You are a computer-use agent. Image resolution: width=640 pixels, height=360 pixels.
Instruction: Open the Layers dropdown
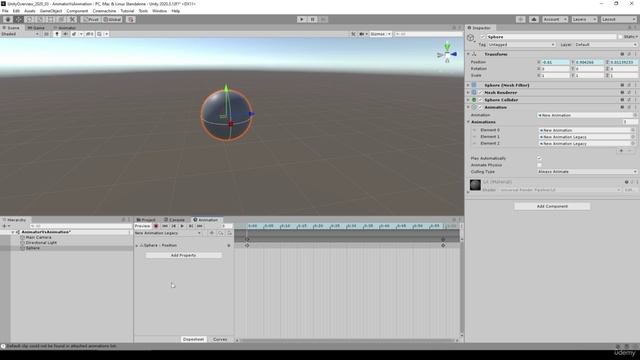[x=584, y=19]
